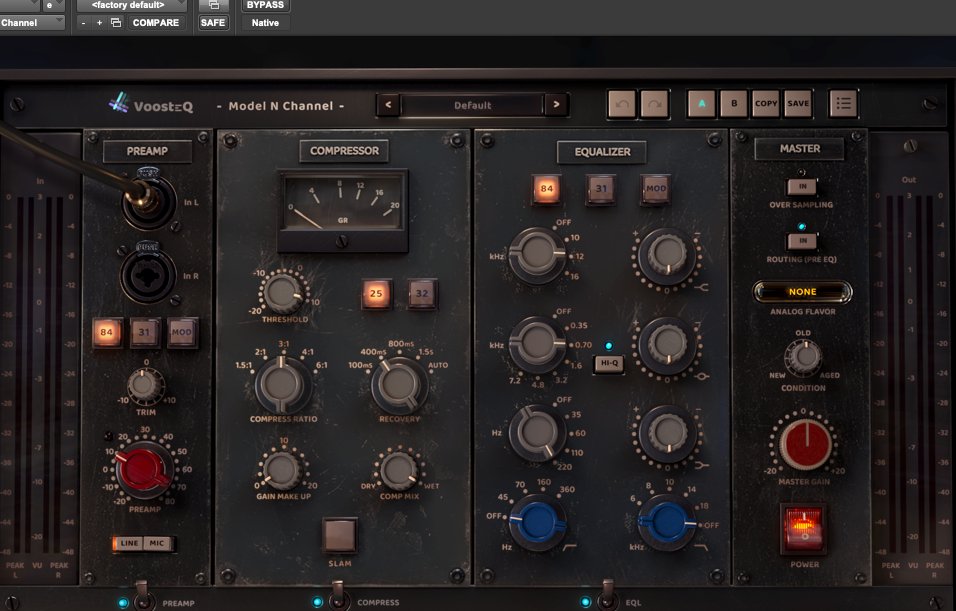956x611 pixels.
Task: Toggle the red POWER switch
Action: click(804, 529)
